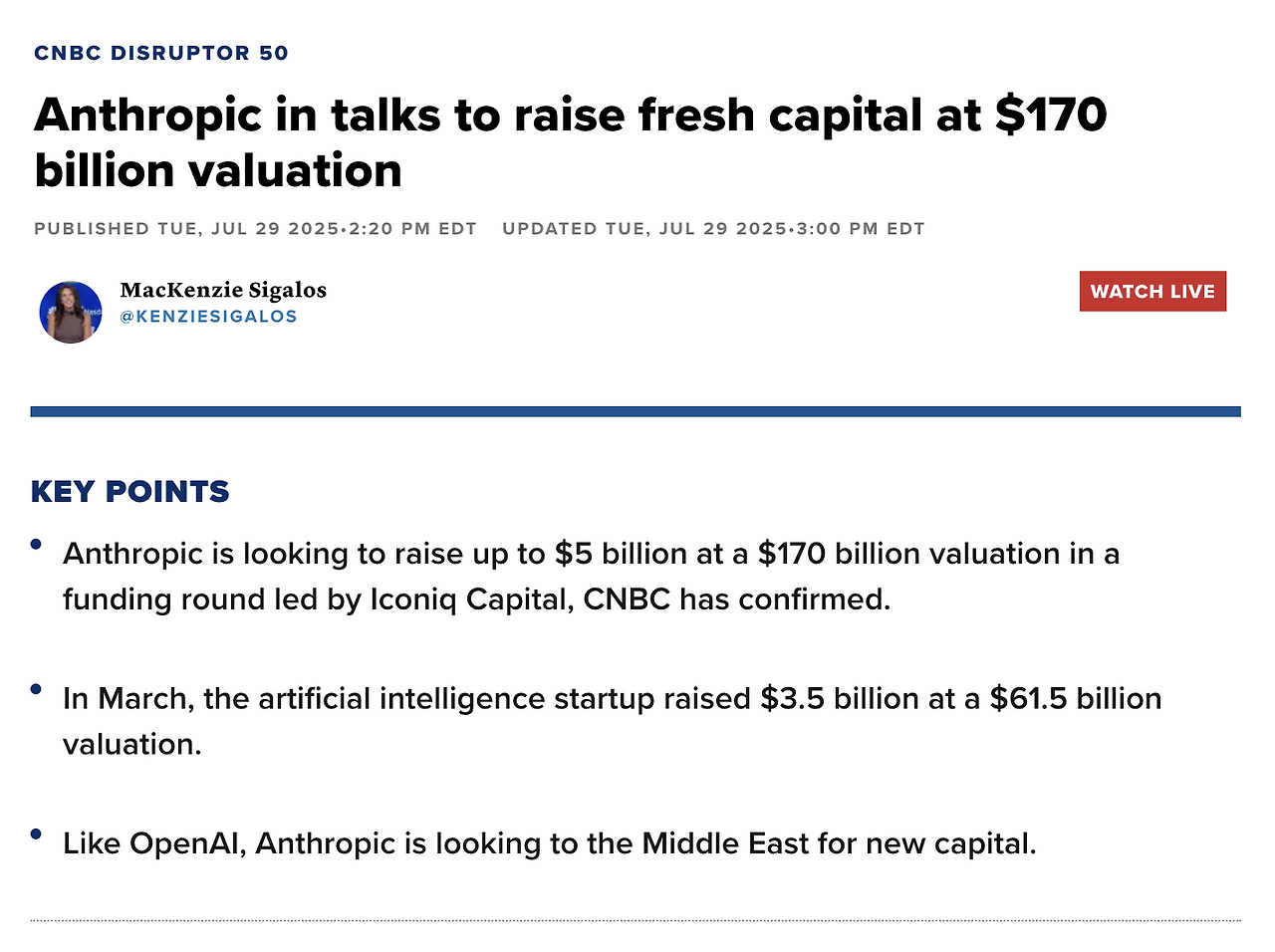This screenshot has width=1275, height=952.
Task: Click the $61.5 billion figure in the key points
Action: point(1076,698)
